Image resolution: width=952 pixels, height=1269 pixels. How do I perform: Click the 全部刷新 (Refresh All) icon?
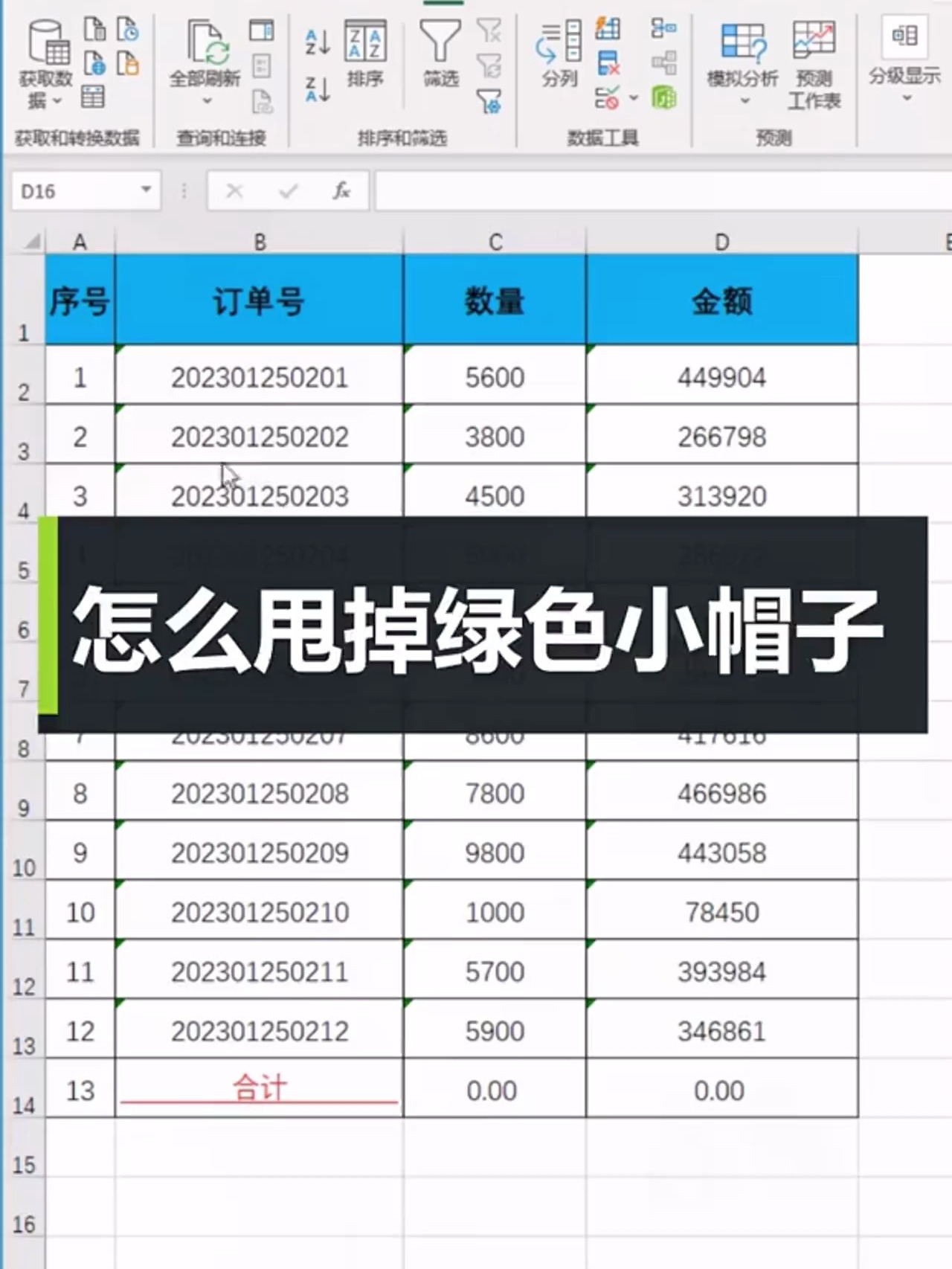(x=207, y=43)
